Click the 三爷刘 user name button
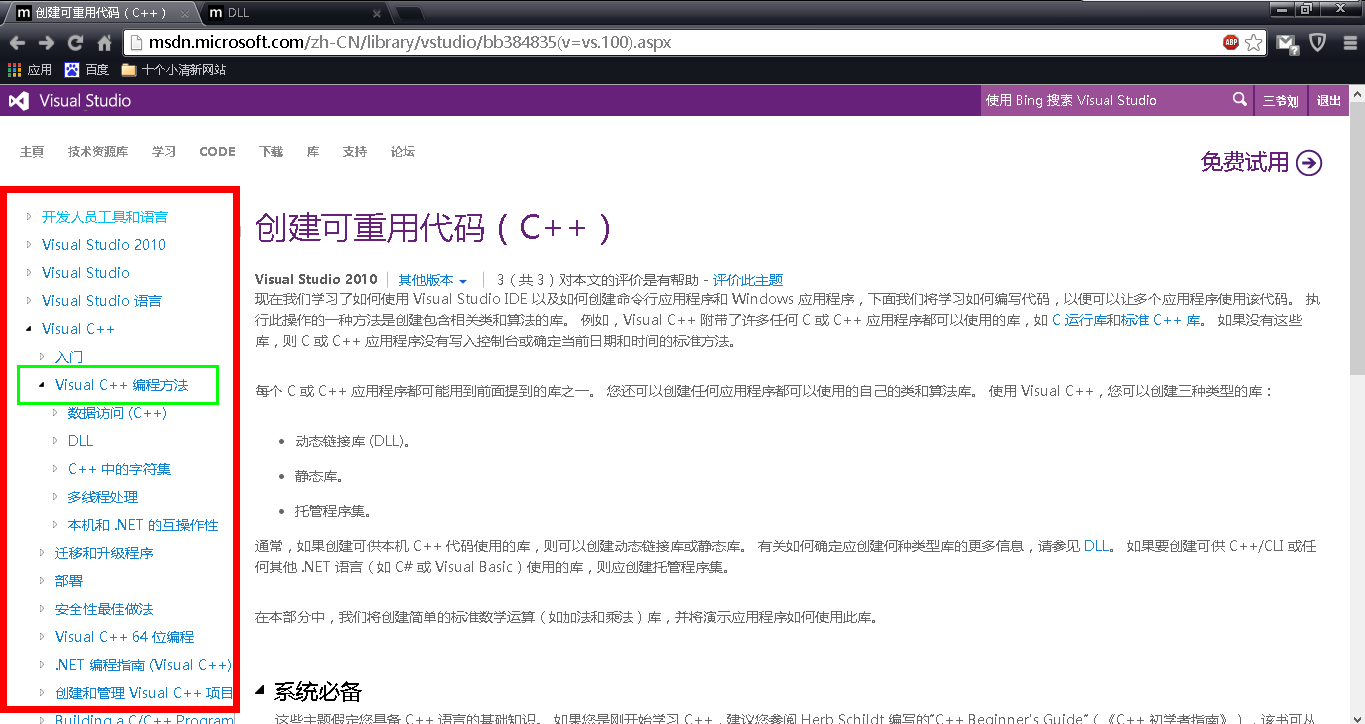This screenshot has height=724, width=1365. click(x=1280, y=101)
